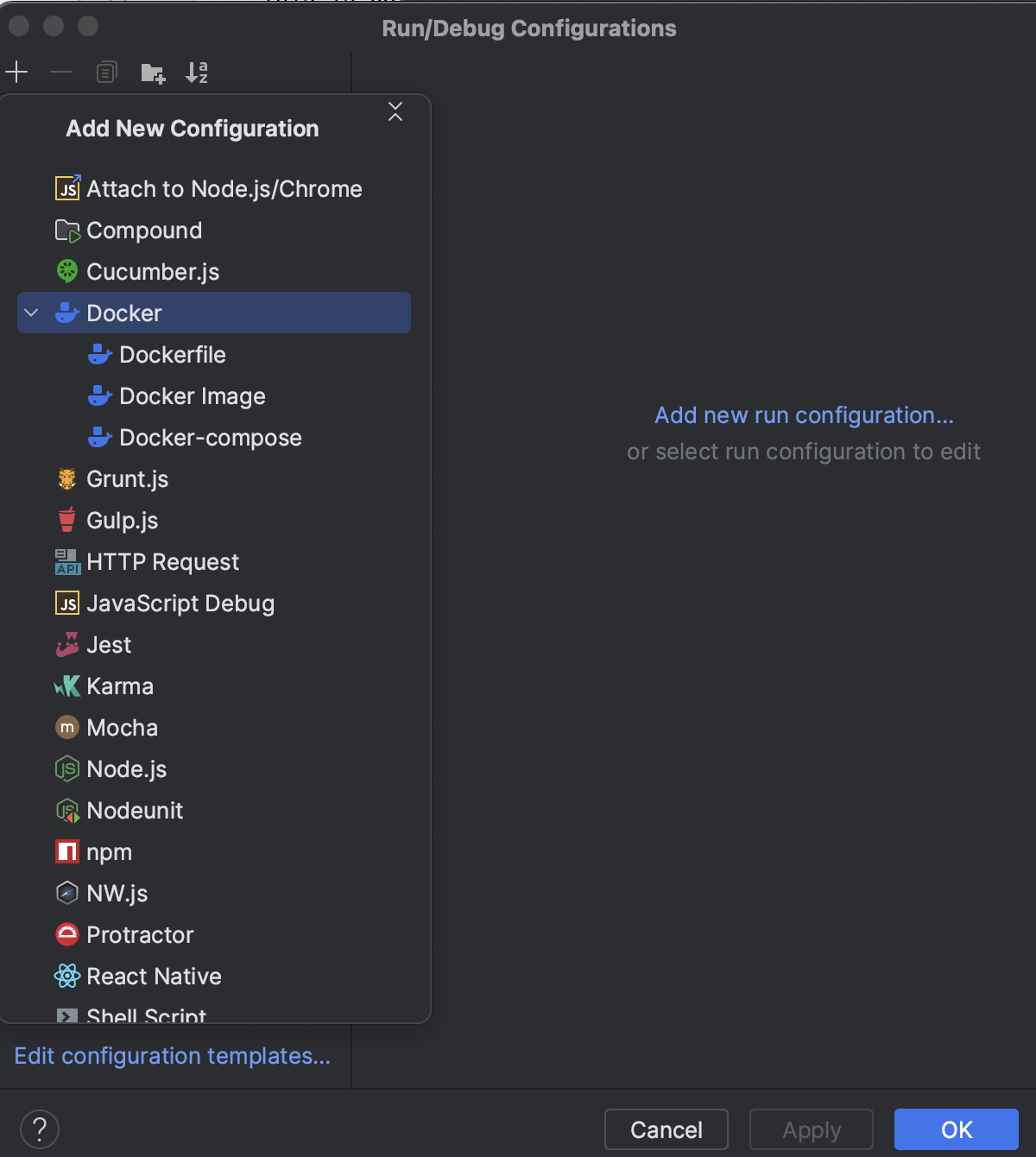Image resolution: width=1036 pixels, height=1157 pixels.
Task: Click the plus icon to add configuration
Action: click(16, 72)
